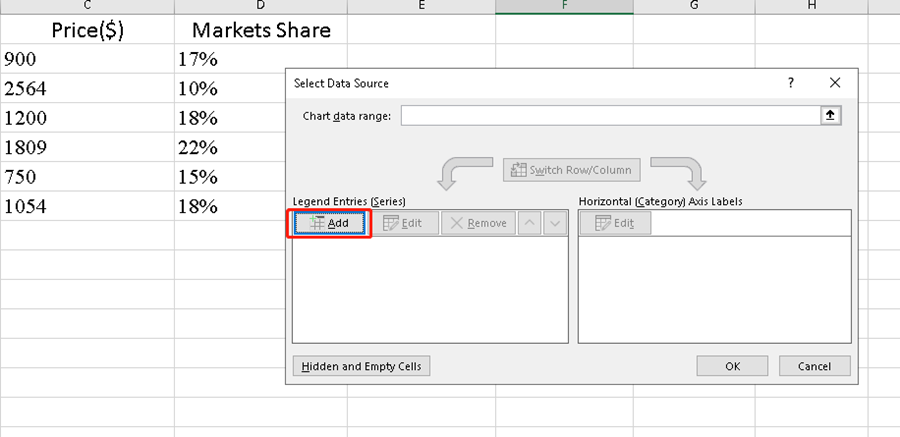Screen dimensions: 900x437
Task: Open Hidden and Empty Cells settings
Action: pyautogui.click(x=361, y=366)
